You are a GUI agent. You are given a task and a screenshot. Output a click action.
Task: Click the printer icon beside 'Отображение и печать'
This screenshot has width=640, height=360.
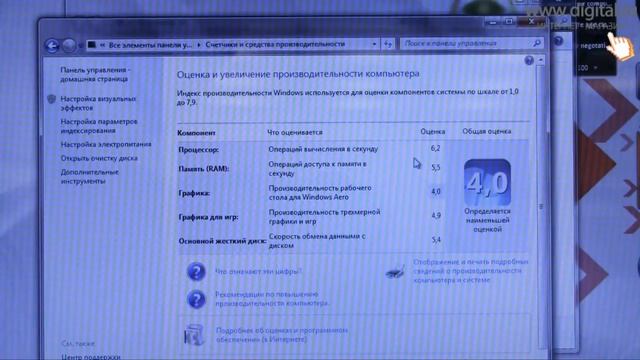pyautogui.click(x=395, y=272)
